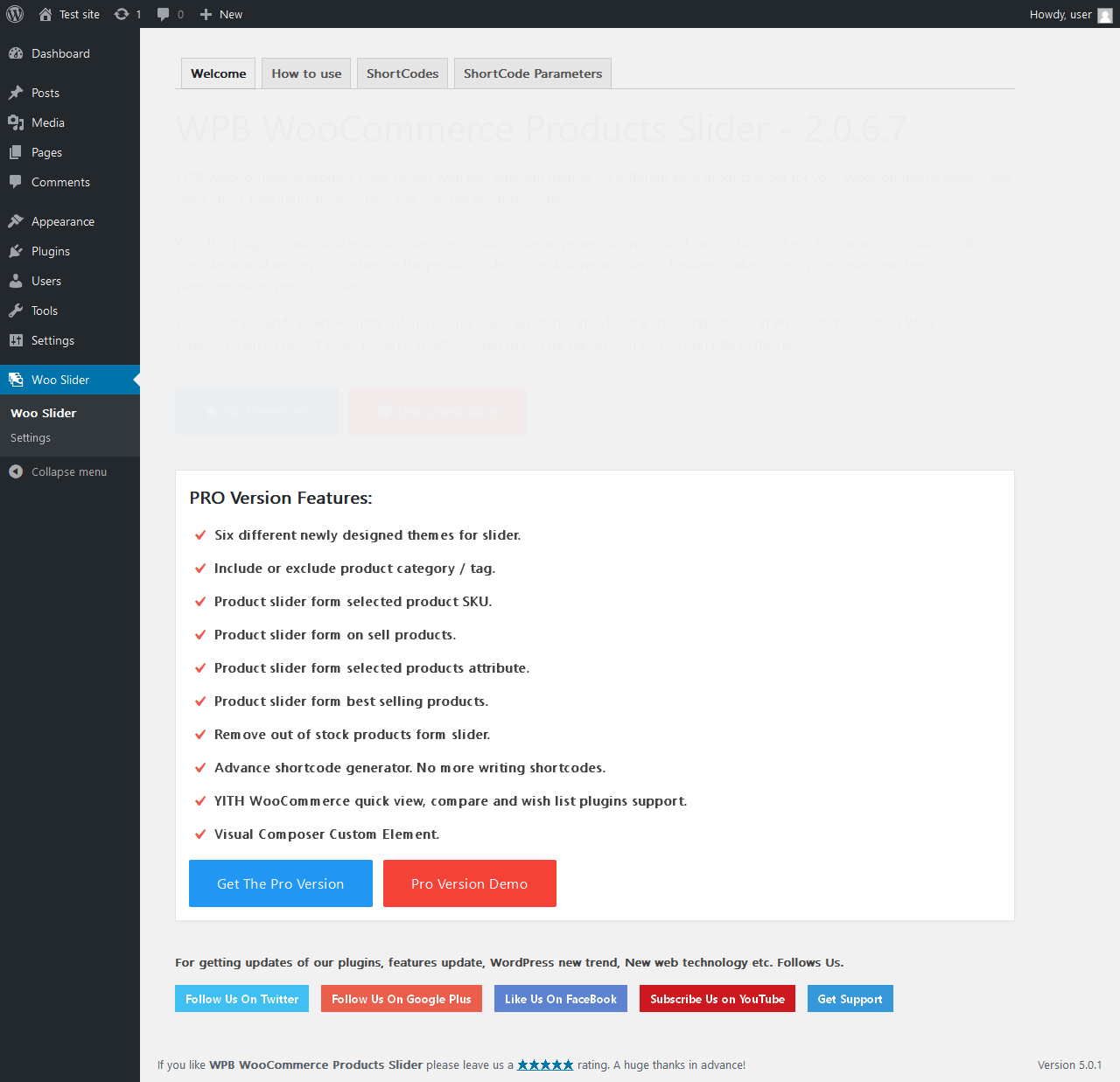
Task: Click the updates refresh icon
Action: (x=122, y=14)
